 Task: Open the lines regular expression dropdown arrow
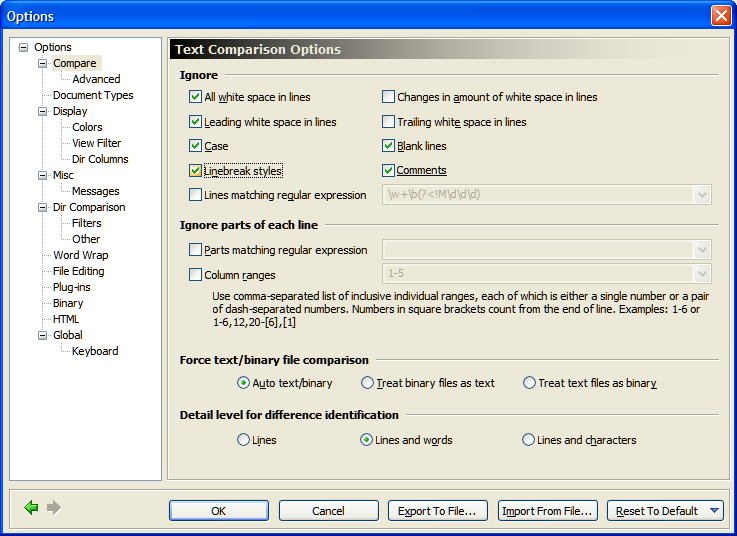point(702,195)
